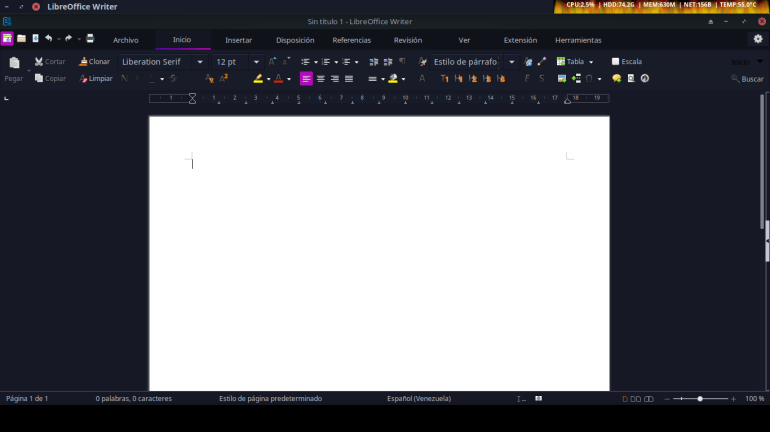Click the zoom slider handle in status bar

700,399
